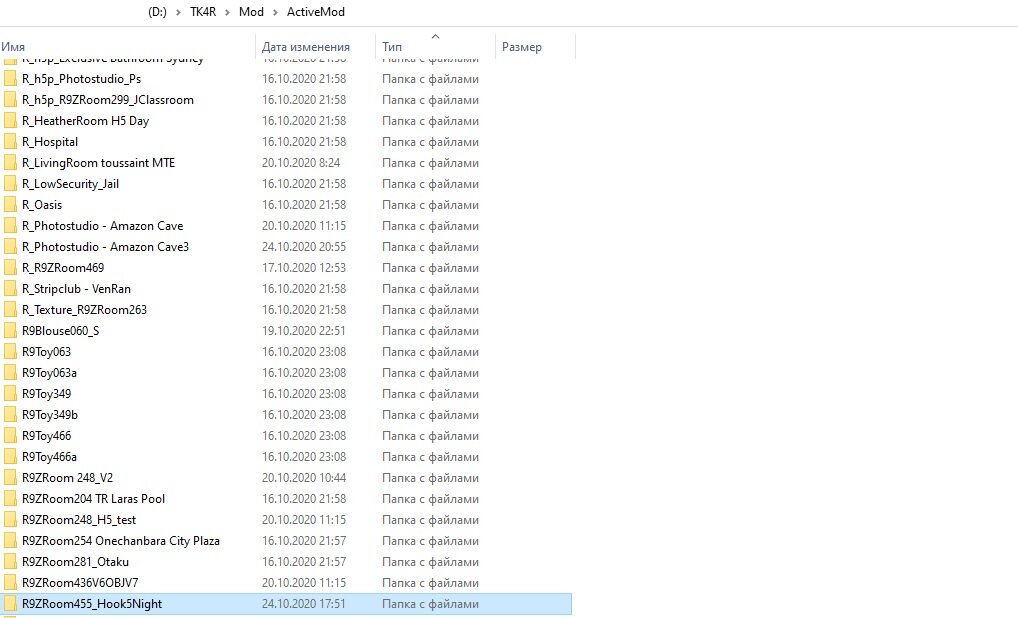
Task: Click Папка с файлами type of R9Toy349
Action: click(430, 394)
